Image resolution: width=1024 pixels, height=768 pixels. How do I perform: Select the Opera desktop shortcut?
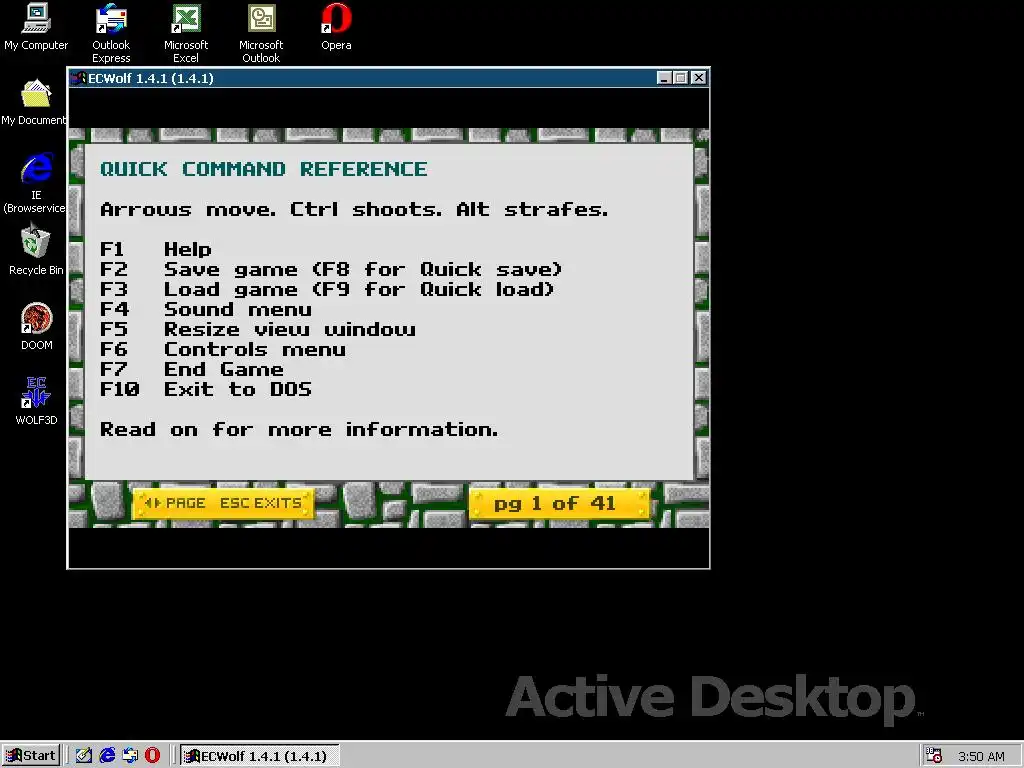click(x=336, y=27)
